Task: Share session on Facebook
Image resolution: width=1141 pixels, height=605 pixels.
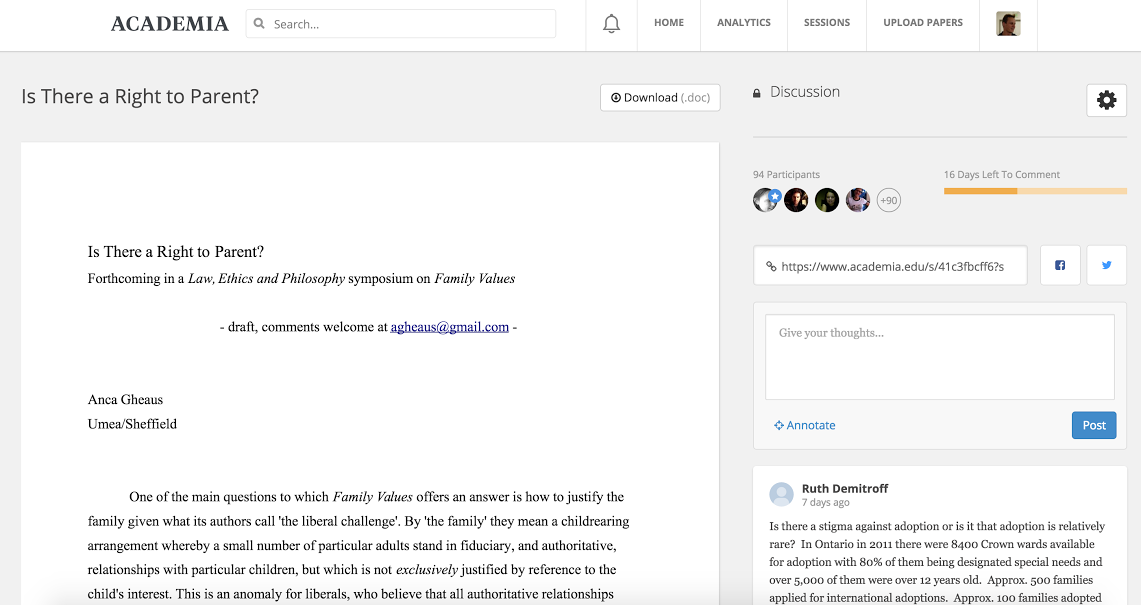Action: click(1060, 266)
